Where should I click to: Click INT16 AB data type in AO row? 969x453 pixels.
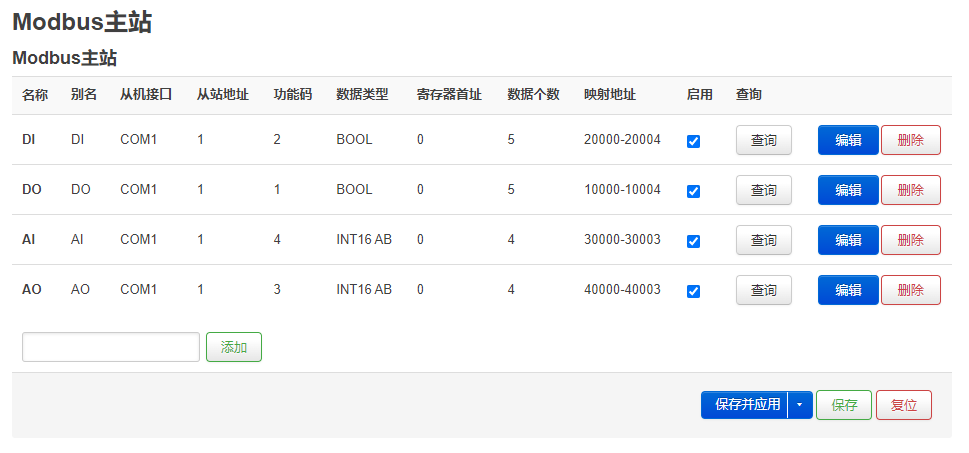coord(364,289)
